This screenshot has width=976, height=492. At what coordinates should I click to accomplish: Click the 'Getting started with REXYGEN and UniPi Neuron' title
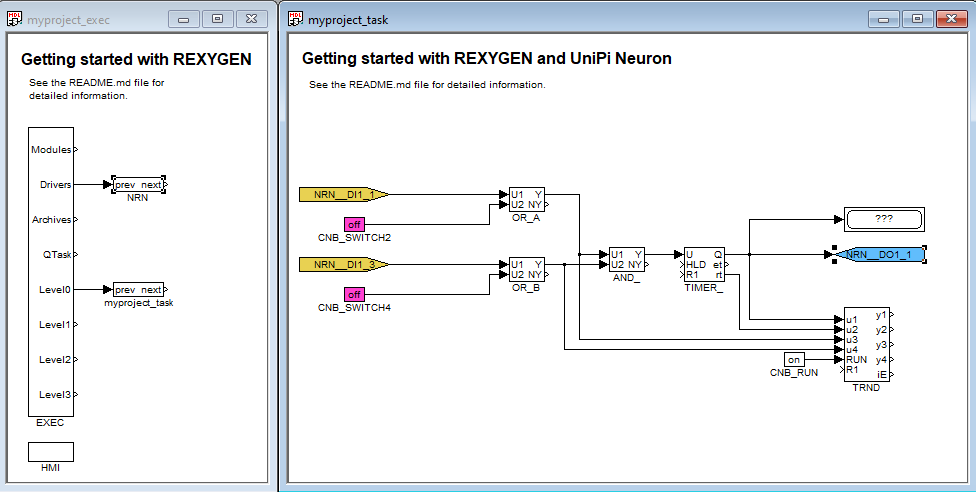487,59
